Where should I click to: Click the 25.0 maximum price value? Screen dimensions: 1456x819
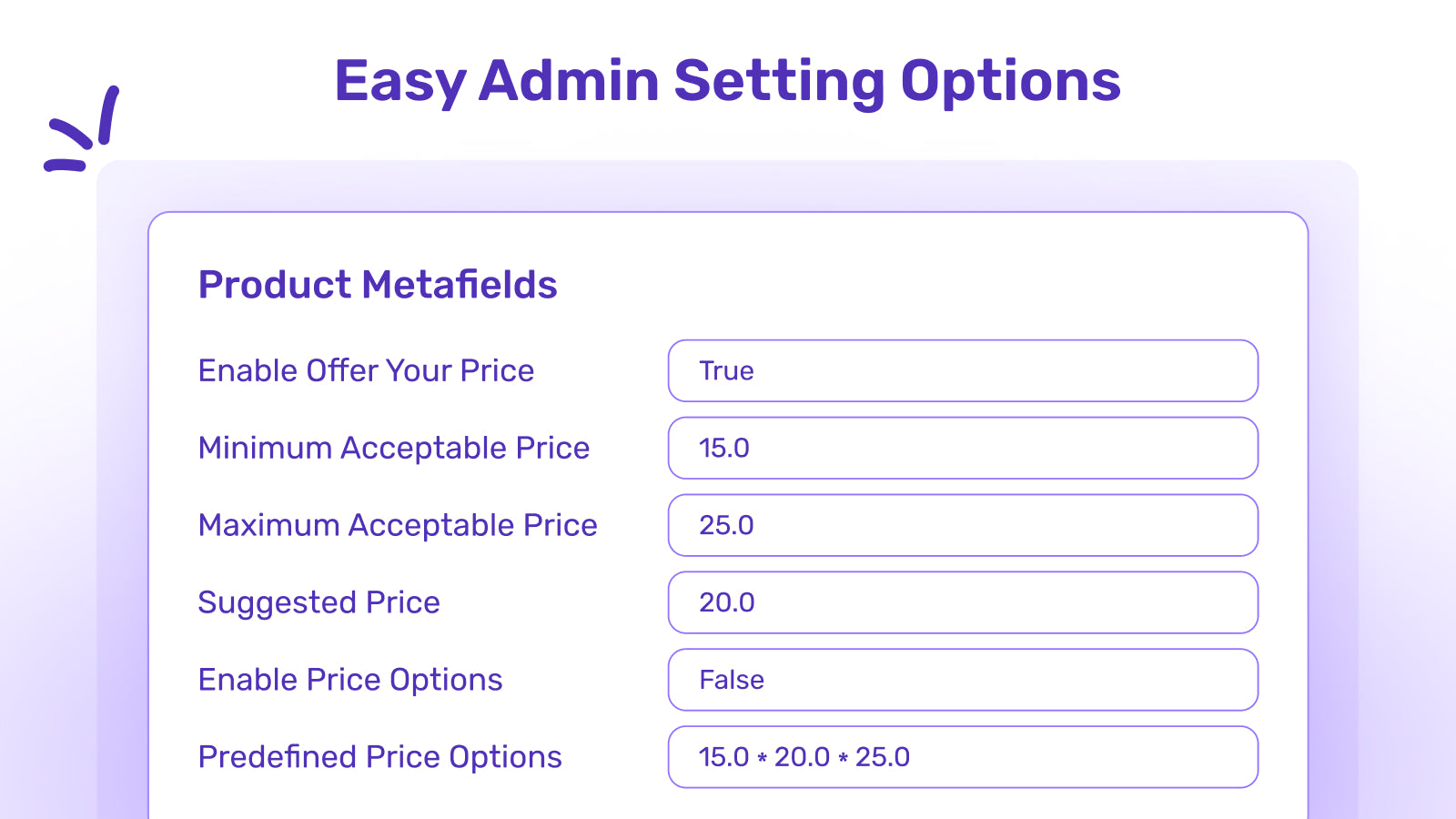(x=726, y=525)
